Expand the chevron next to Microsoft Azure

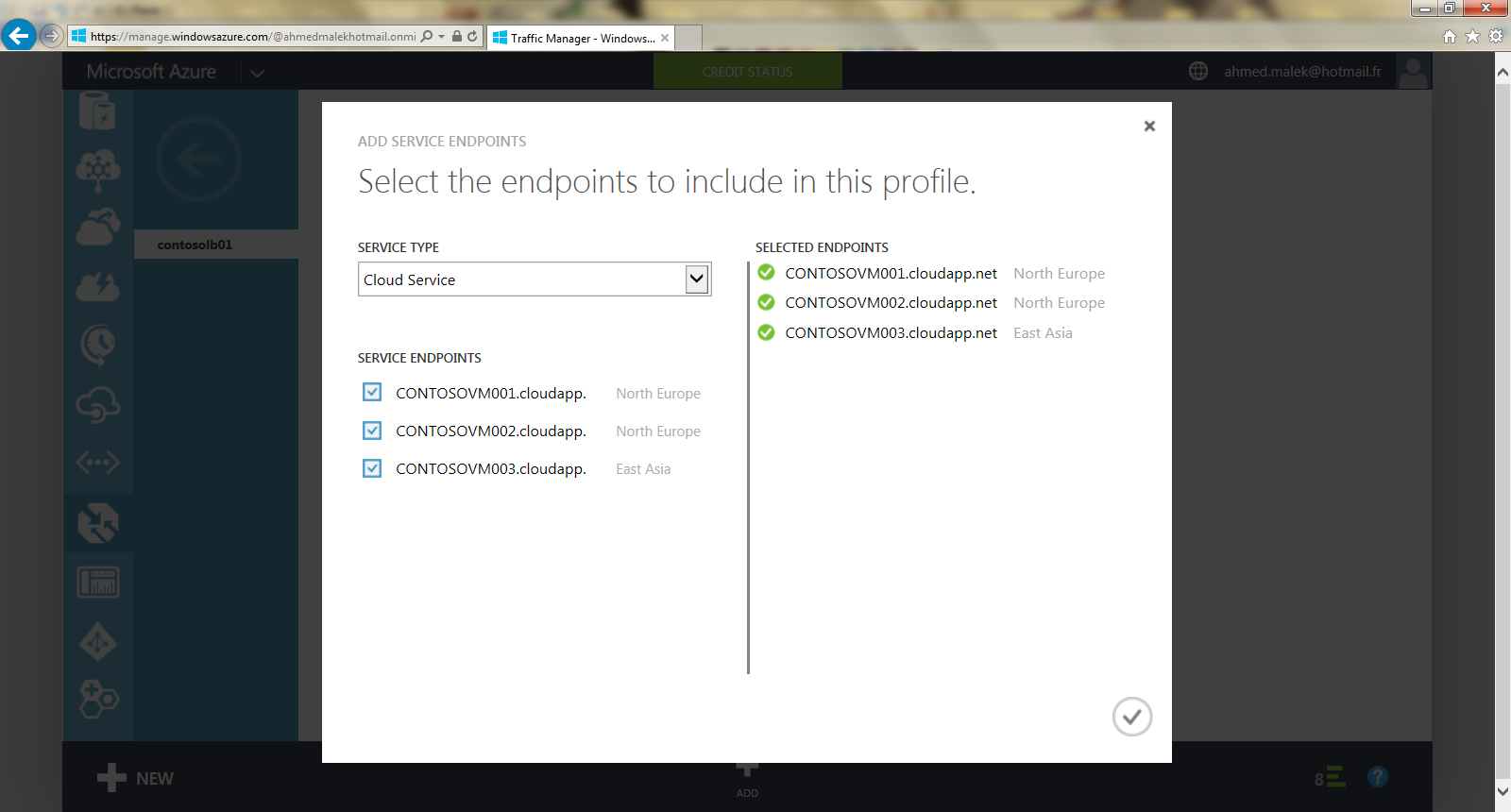[257, 73]
